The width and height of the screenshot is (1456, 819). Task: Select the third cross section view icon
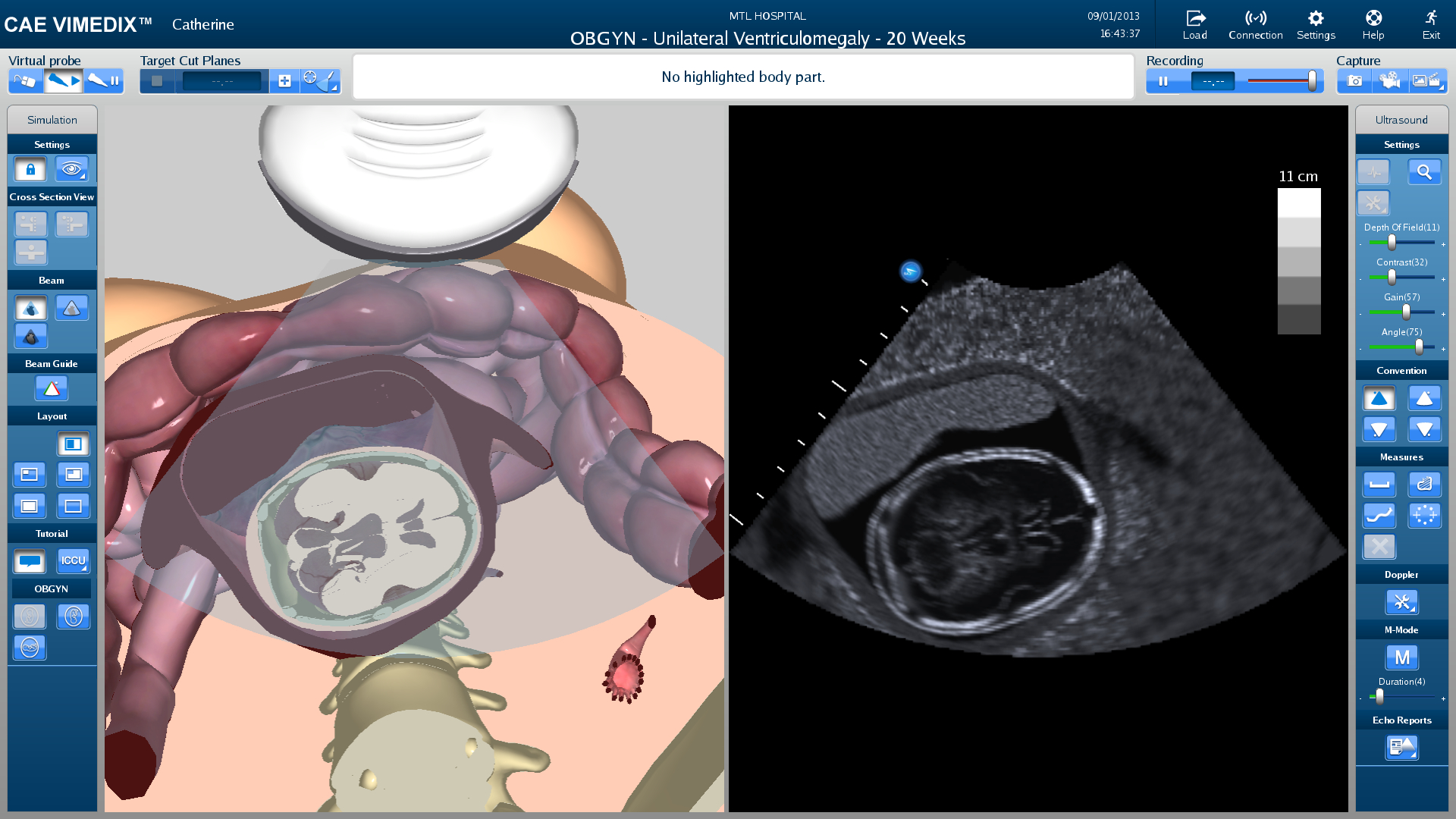[x=30, y=252]
